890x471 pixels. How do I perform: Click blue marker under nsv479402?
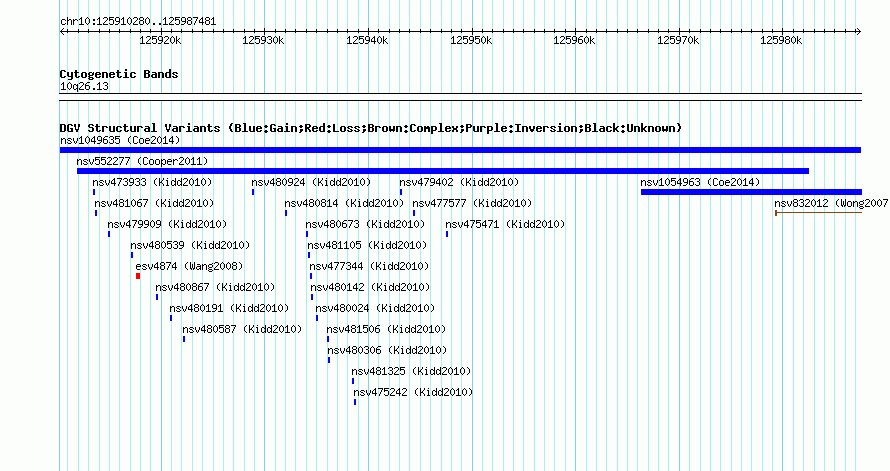pyautogui.click(x=401, y=192)
